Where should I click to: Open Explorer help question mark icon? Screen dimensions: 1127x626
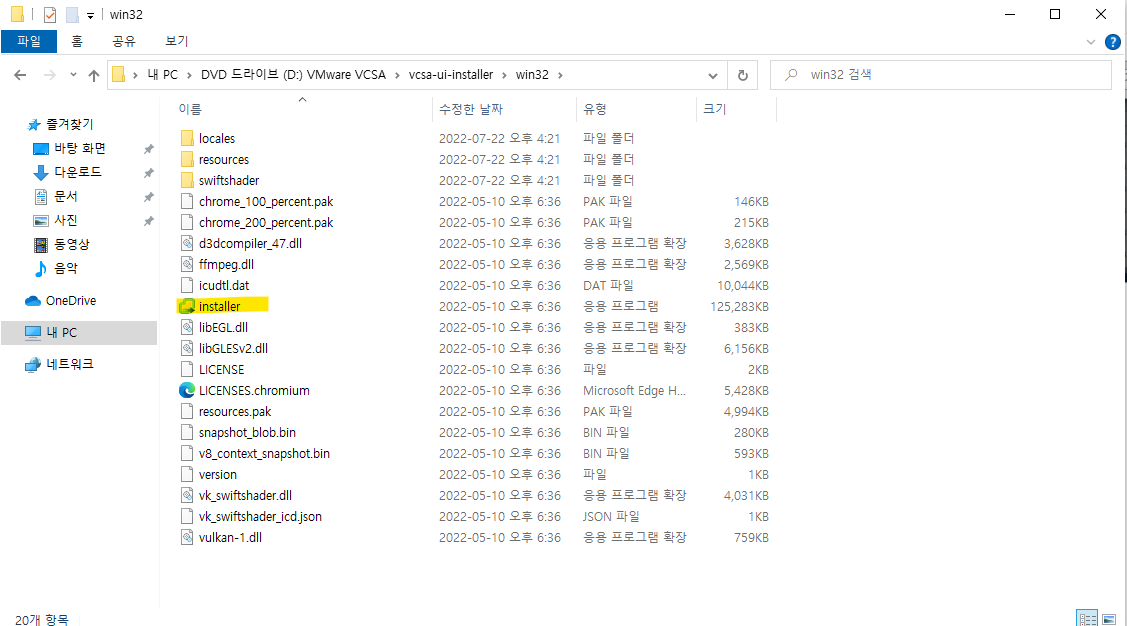(x=1113, y=42)
